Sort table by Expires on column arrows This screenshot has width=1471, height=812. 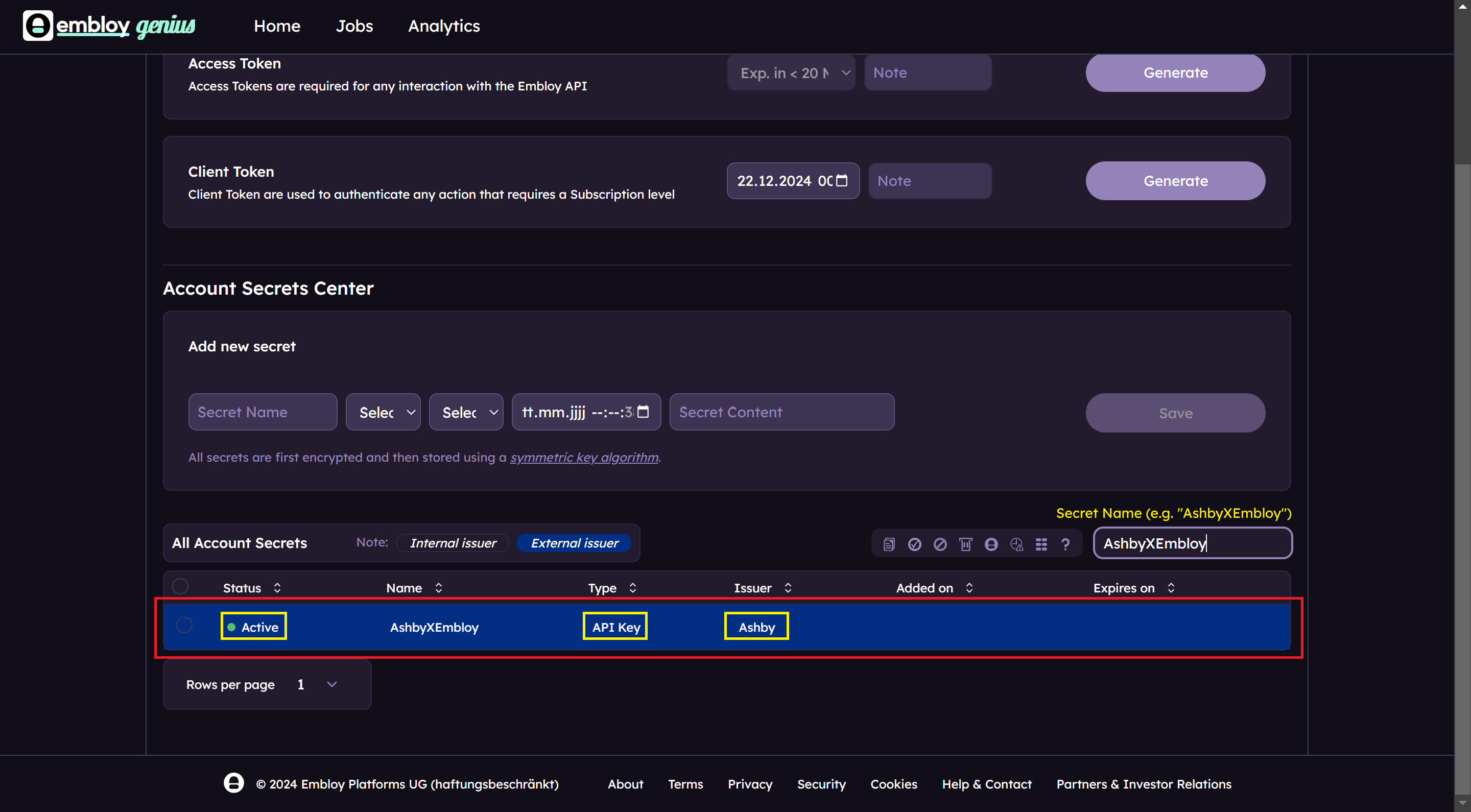coord(1171,588)
